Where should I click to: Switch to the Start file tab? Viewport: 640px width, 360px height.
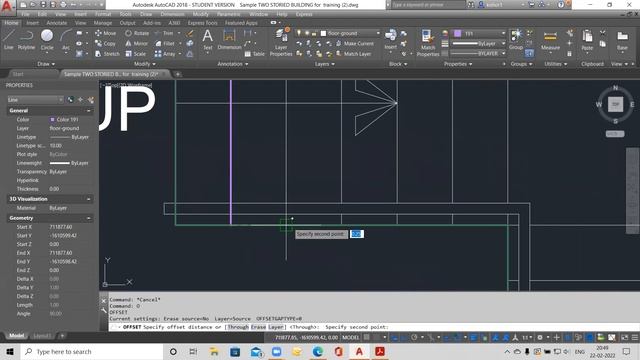coord(18,74)
